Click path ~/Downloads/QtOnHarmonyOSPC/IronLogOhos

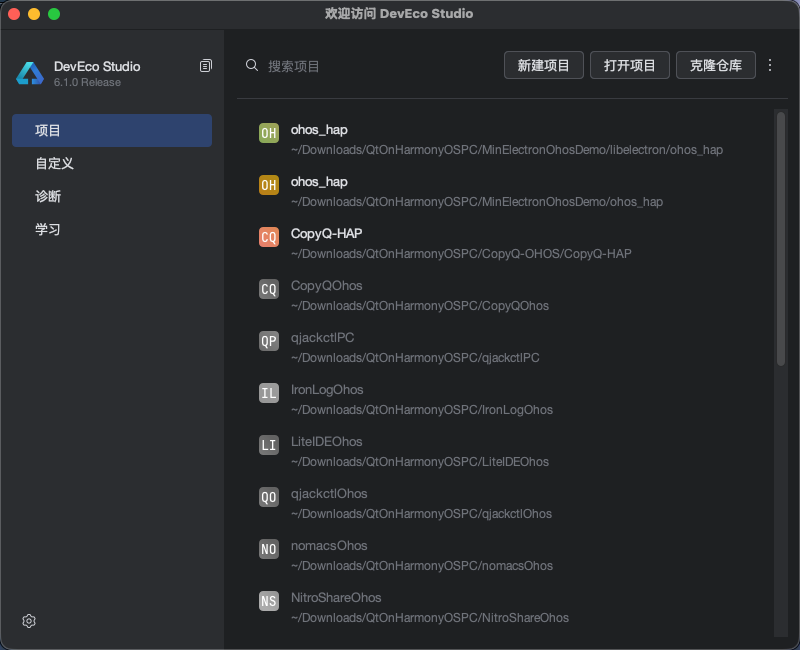(x=422, y=410)
